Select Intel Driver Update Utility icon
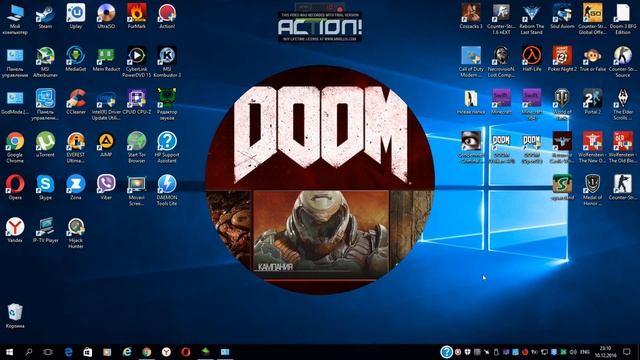The image size is (640, 360). pyautogui.click(x=106, y=105)
